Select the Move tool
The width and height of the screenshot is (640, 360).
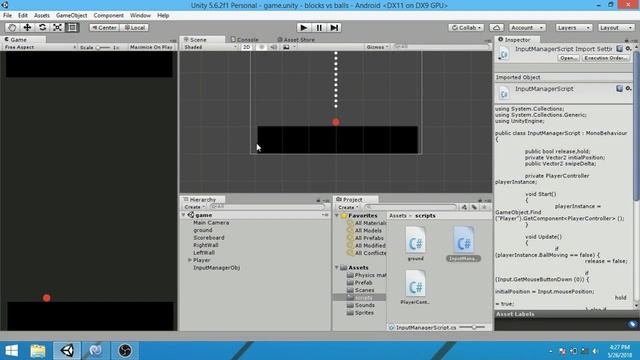(x=27, y=27)
